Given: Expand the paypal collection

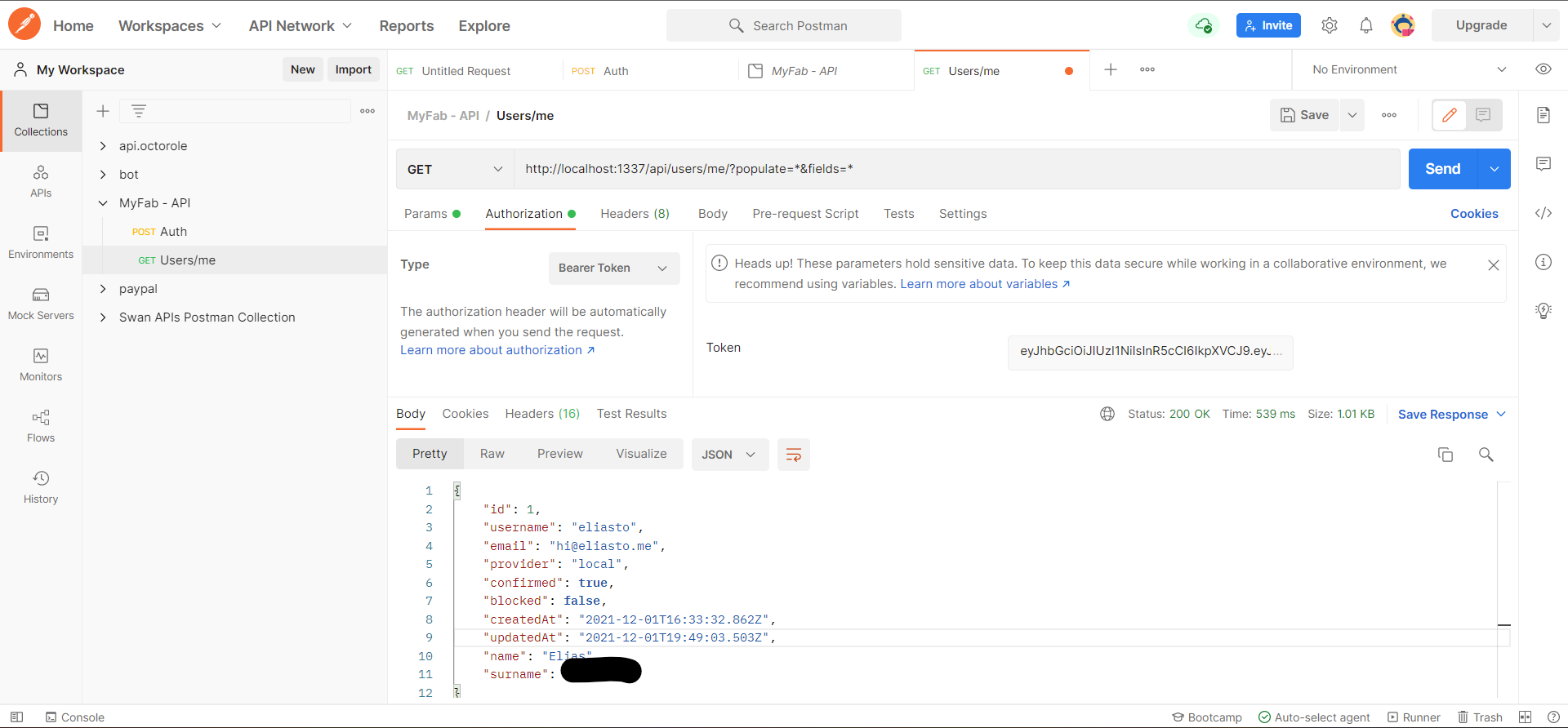Looking at the screenshot, I should 103,289.
